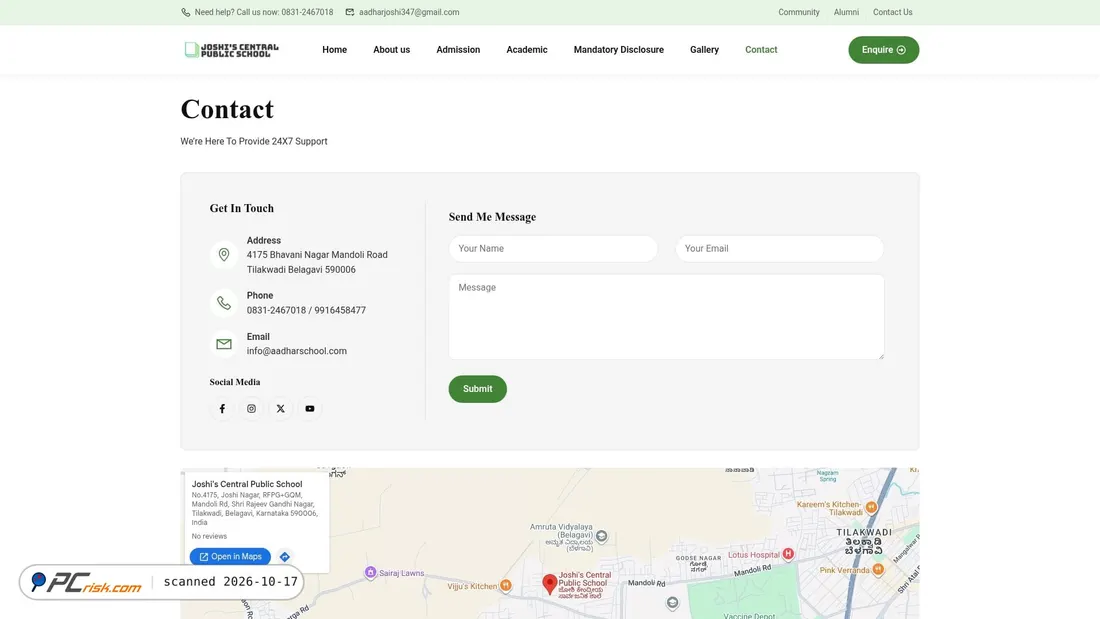Open the YouTube social media icon
The image size is (1100, 619).
pyautogui.click(x=309, y=408)
